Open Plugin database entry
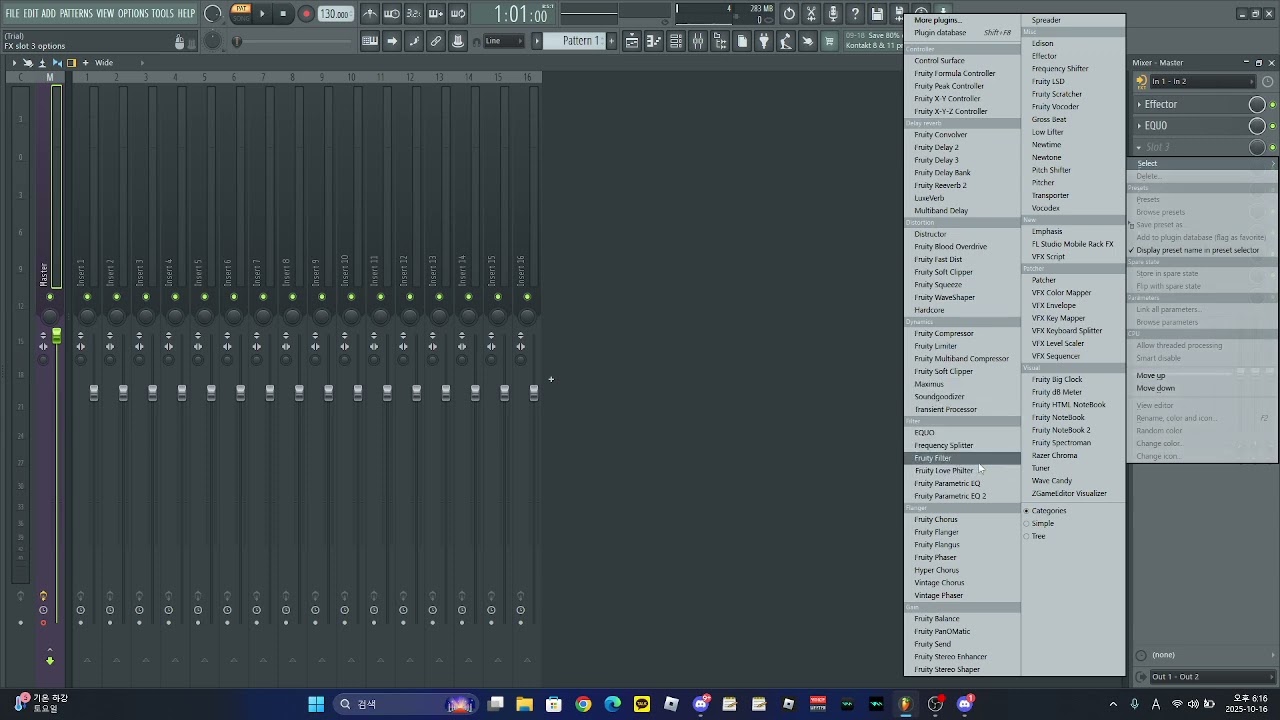Viewport: 1280px width, 720px height. [962, 33]
